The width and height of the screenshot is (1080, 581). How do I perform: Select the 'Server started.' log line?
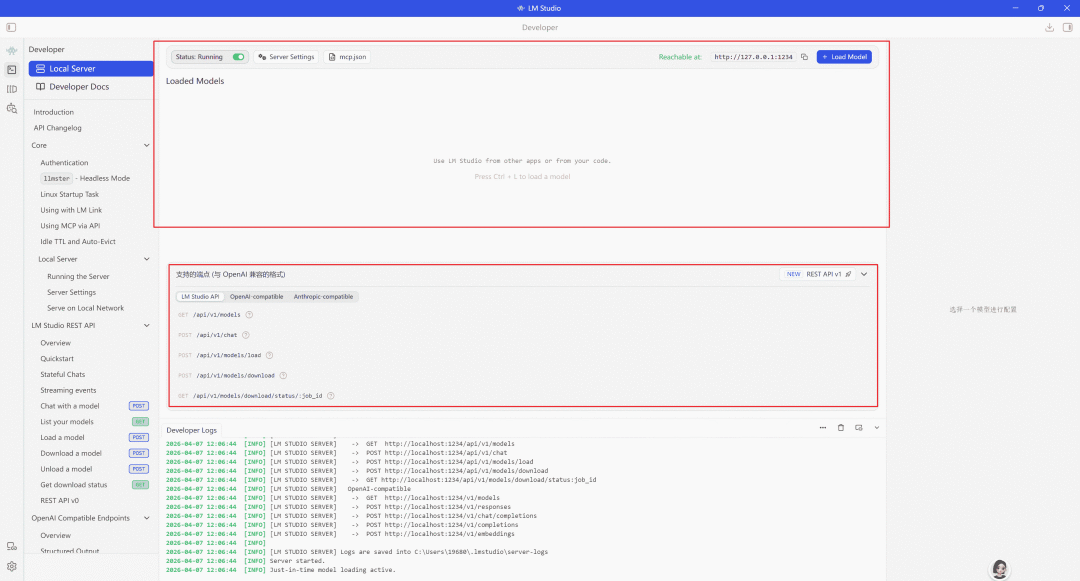(297, 561)
